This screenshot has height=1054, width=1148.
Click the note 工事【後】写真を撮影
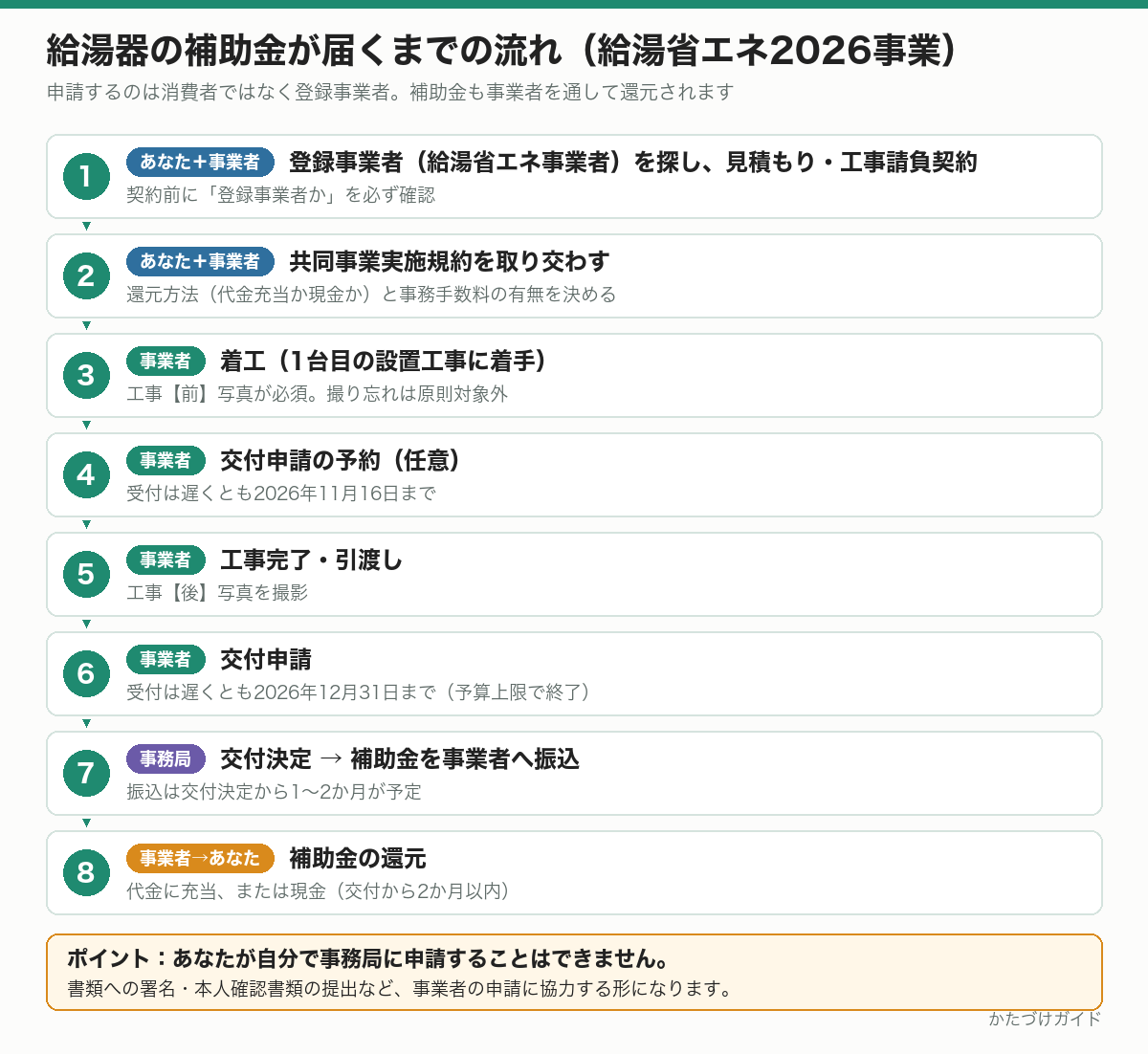coord(217,592)
